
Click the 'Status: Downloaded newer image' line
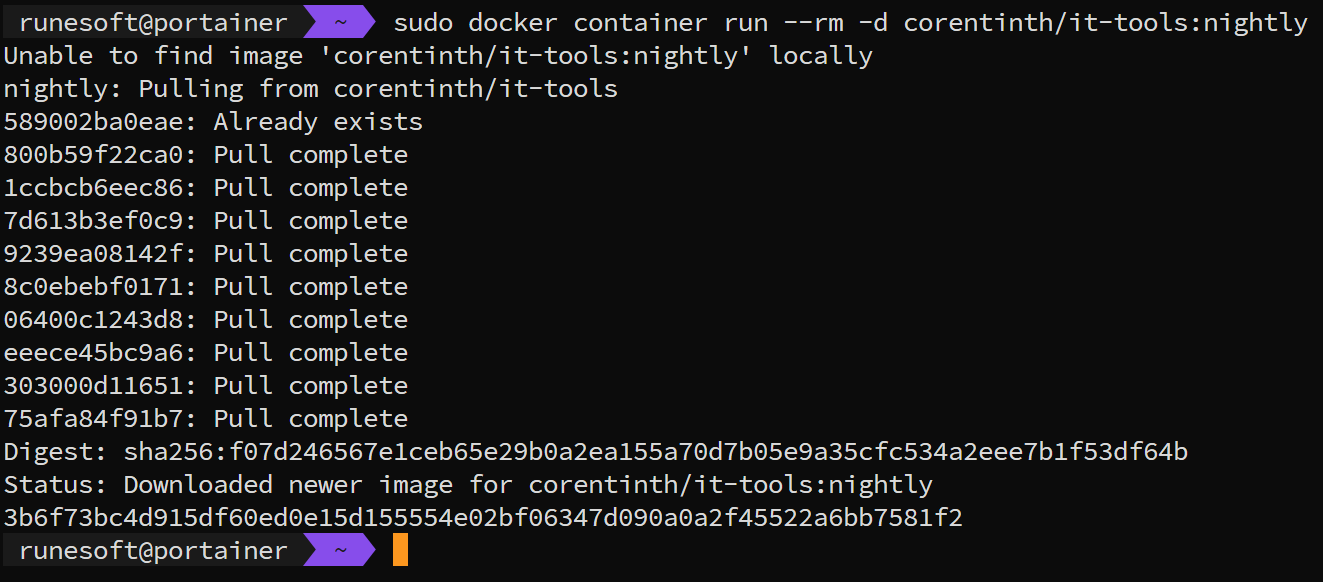click(468, 485)
